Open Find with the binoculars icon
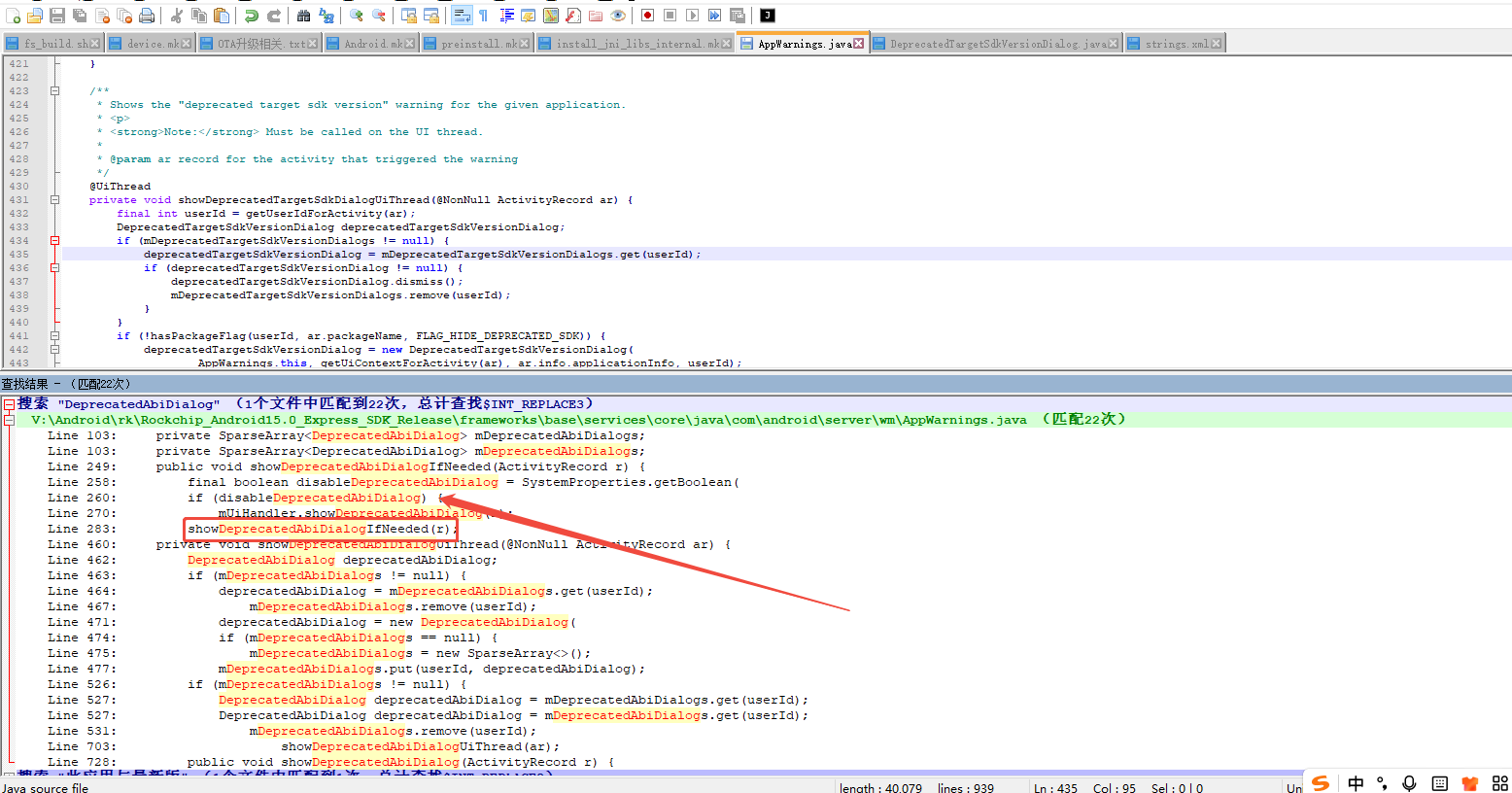1512x793 pixels. [303, 16]
